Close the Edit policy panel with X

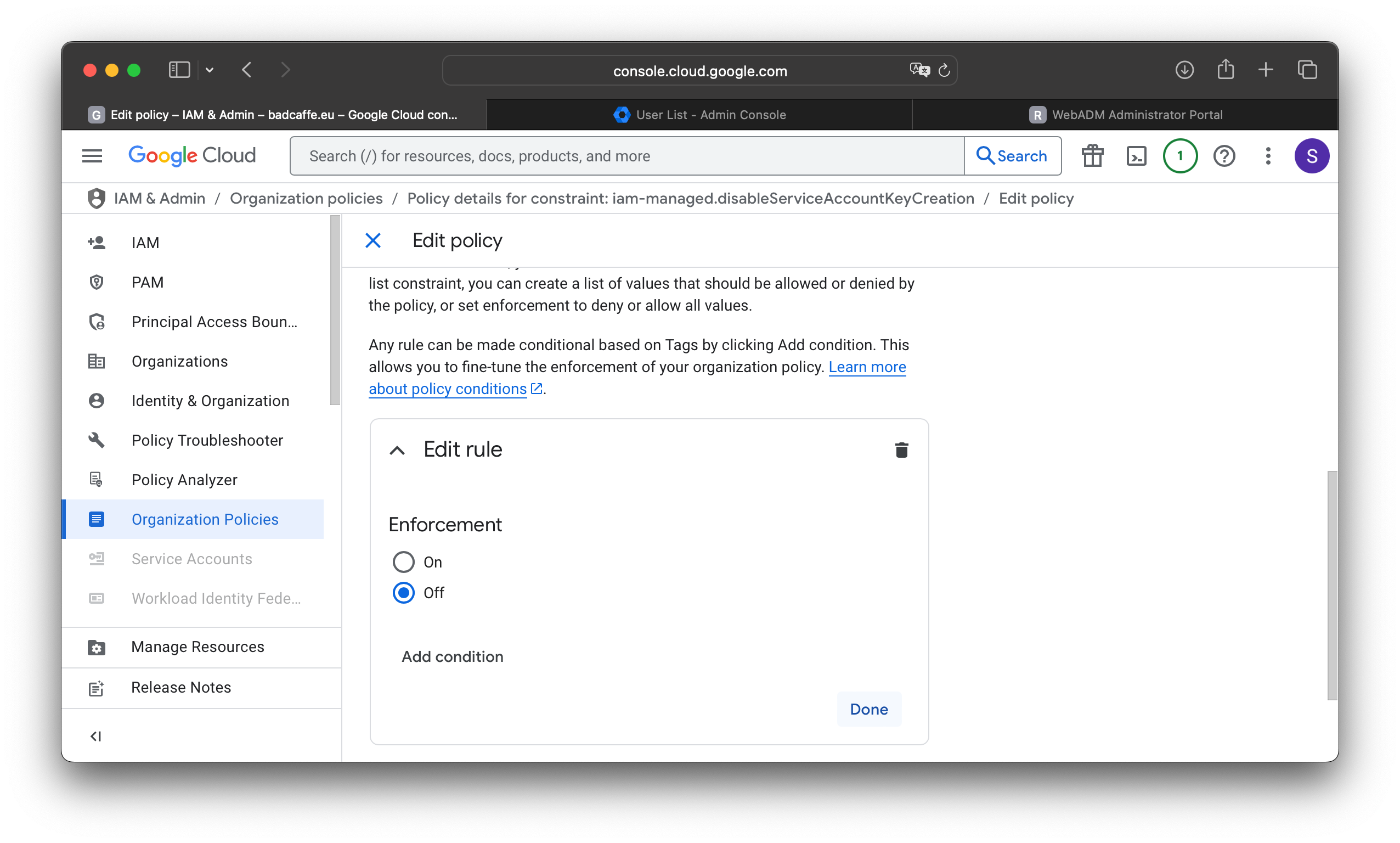[x=373, y=240]
